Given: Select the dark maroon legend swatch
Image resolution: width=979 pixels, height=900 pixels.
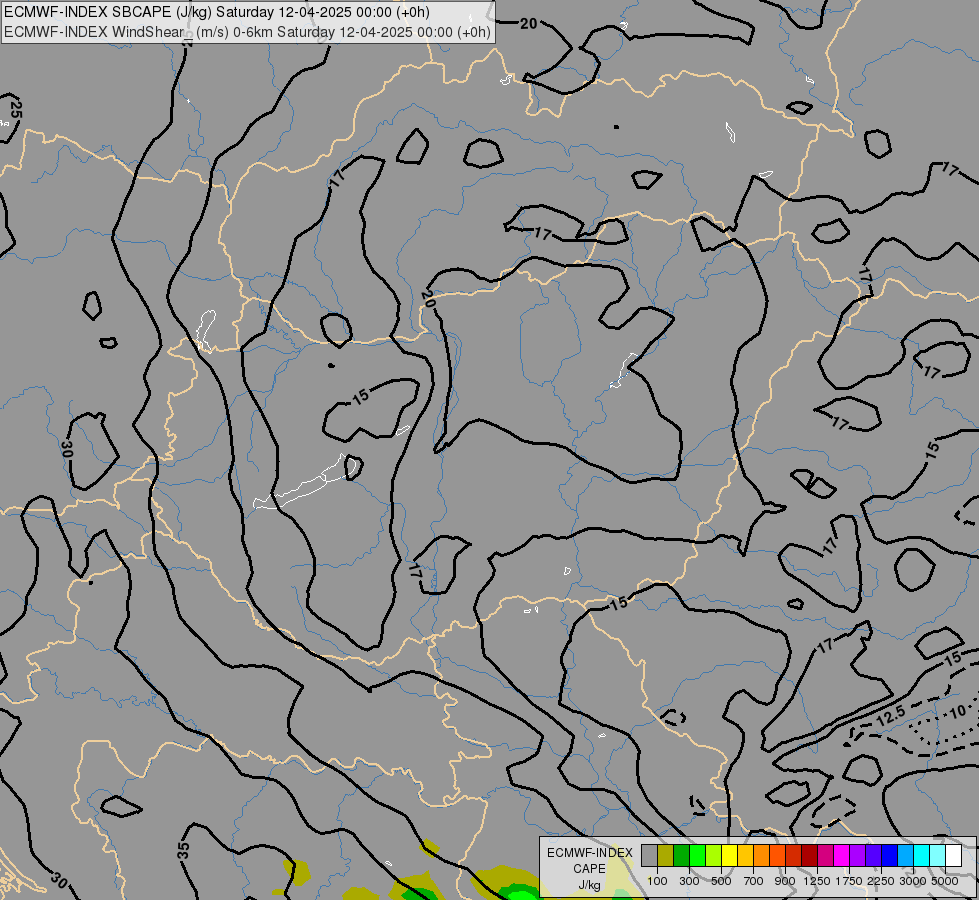Looking at the screenshot, I should click(809, 856).
